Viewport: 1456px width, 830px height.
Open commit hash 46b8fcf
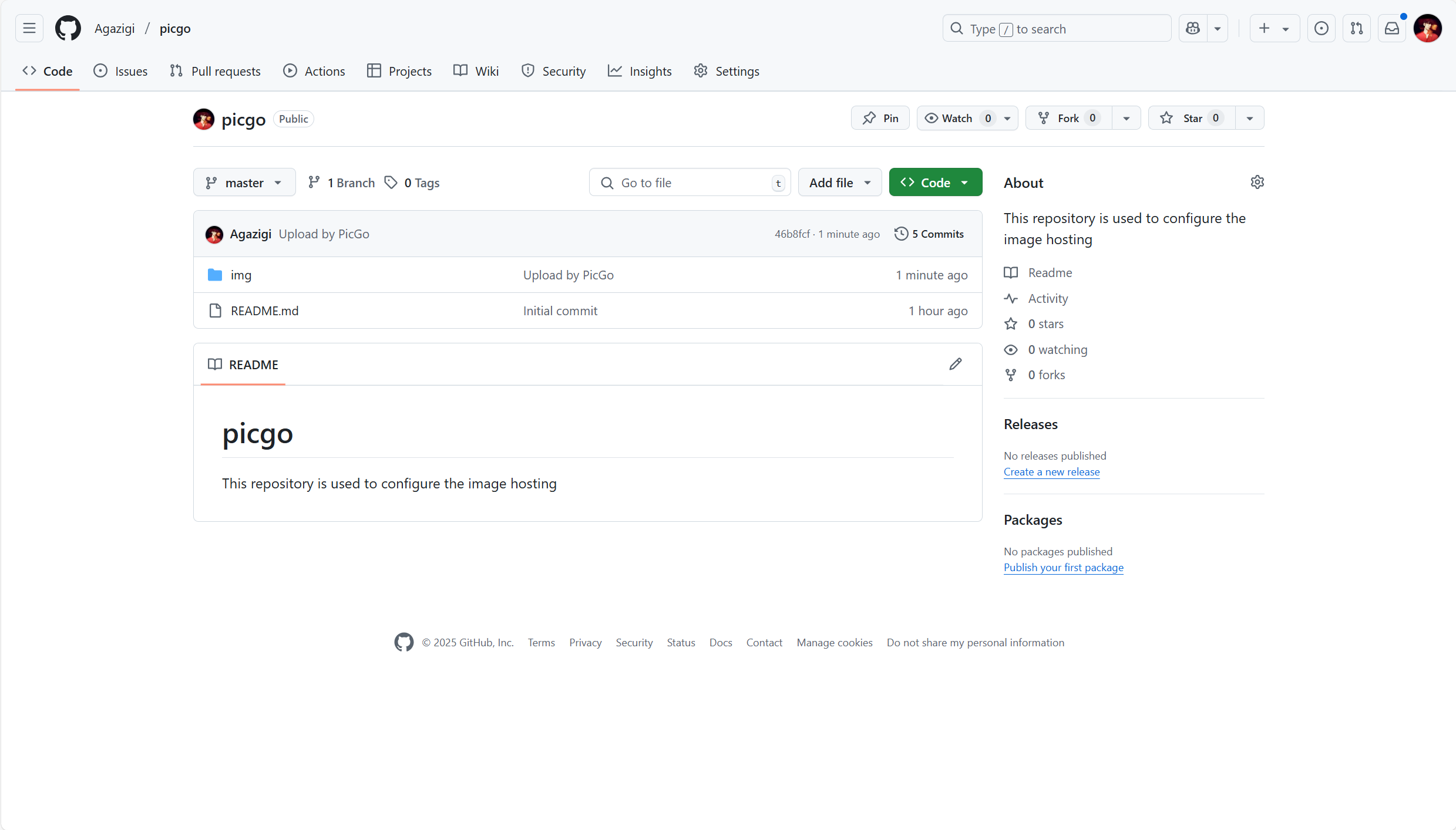[x=792, y=234]
